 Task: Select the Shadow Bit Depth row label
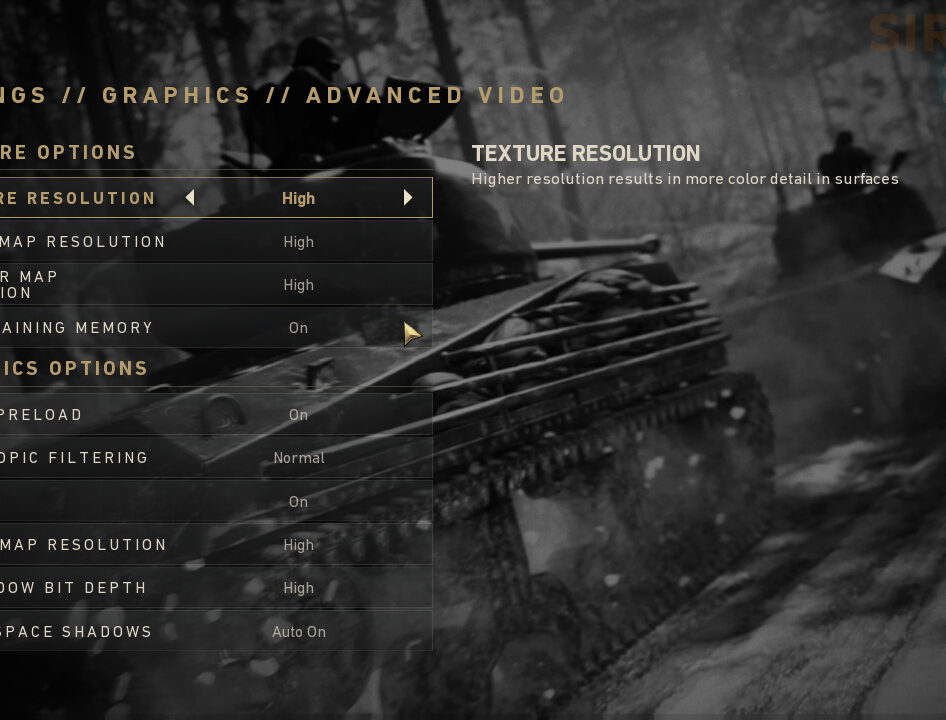(73, 588)
